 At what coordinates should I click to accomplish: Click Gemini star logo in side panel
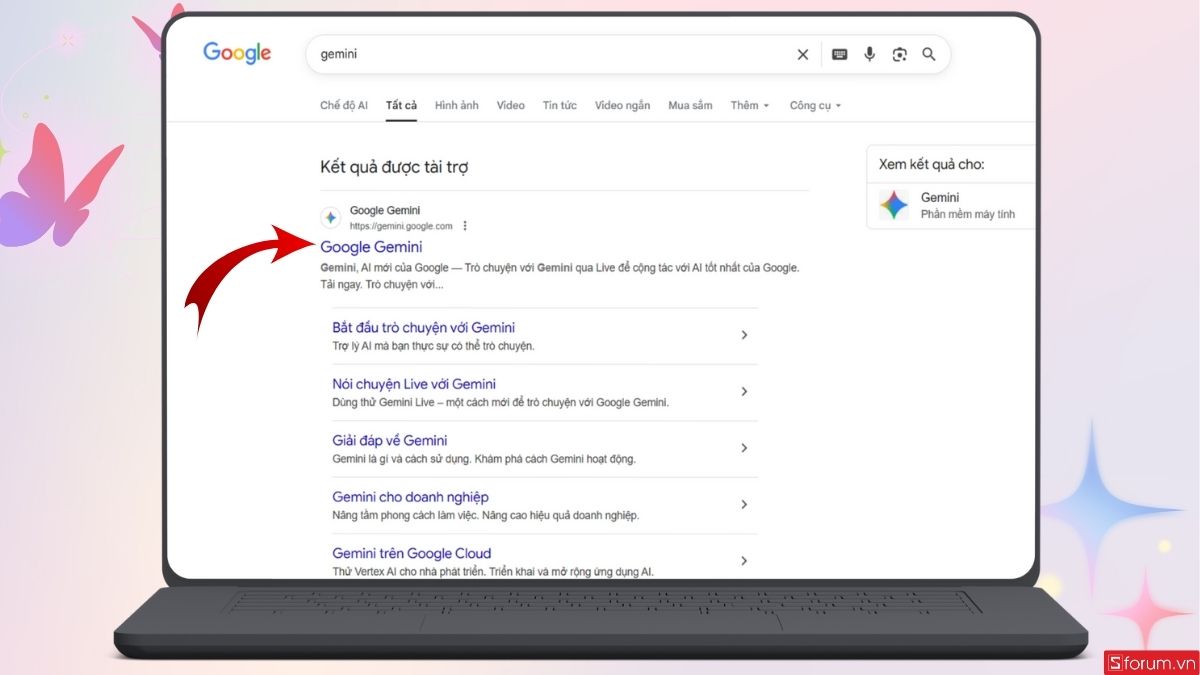[x=894, y=205]
